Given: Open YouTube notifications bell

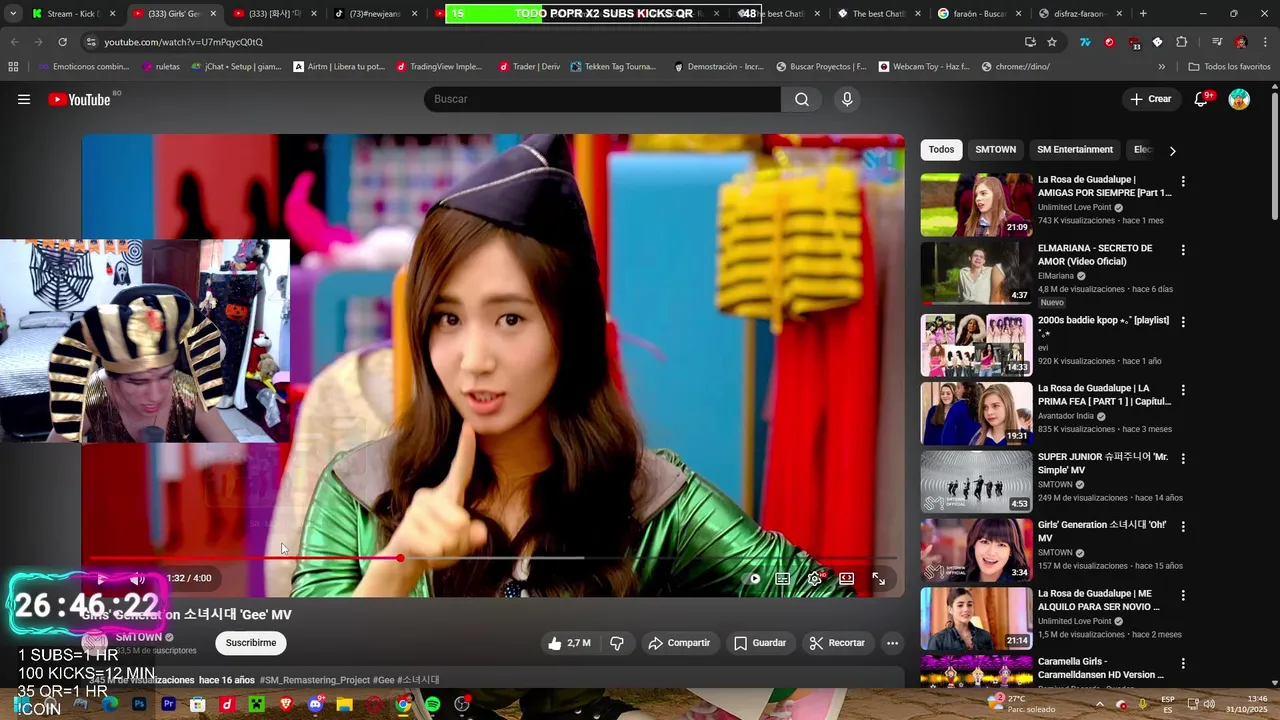Looking at the screenshot, I should click(1203, 99).
